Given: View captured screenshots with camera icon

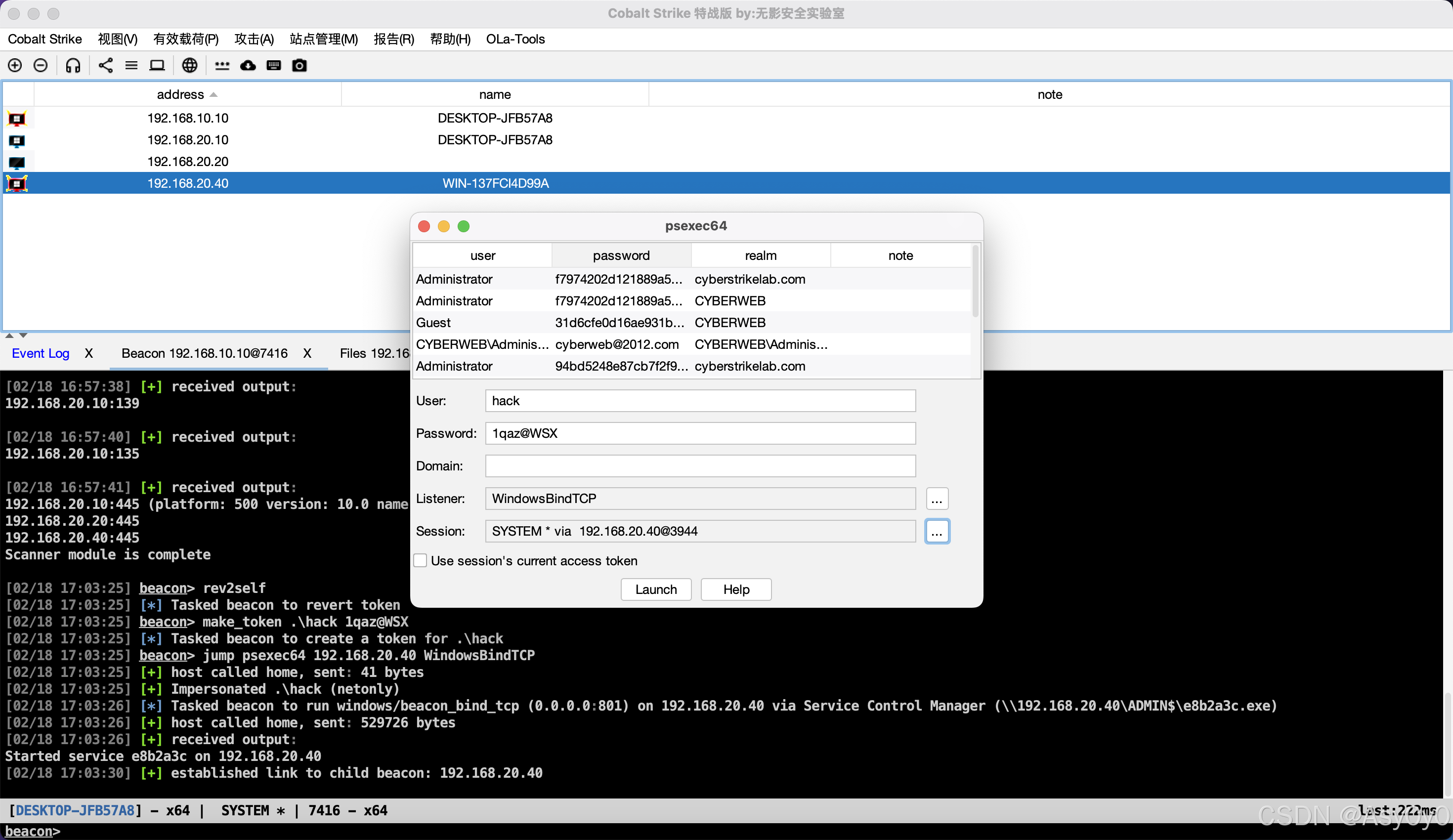Looking at the screenshot, I should pyautogui.click(x=299, y=65).
